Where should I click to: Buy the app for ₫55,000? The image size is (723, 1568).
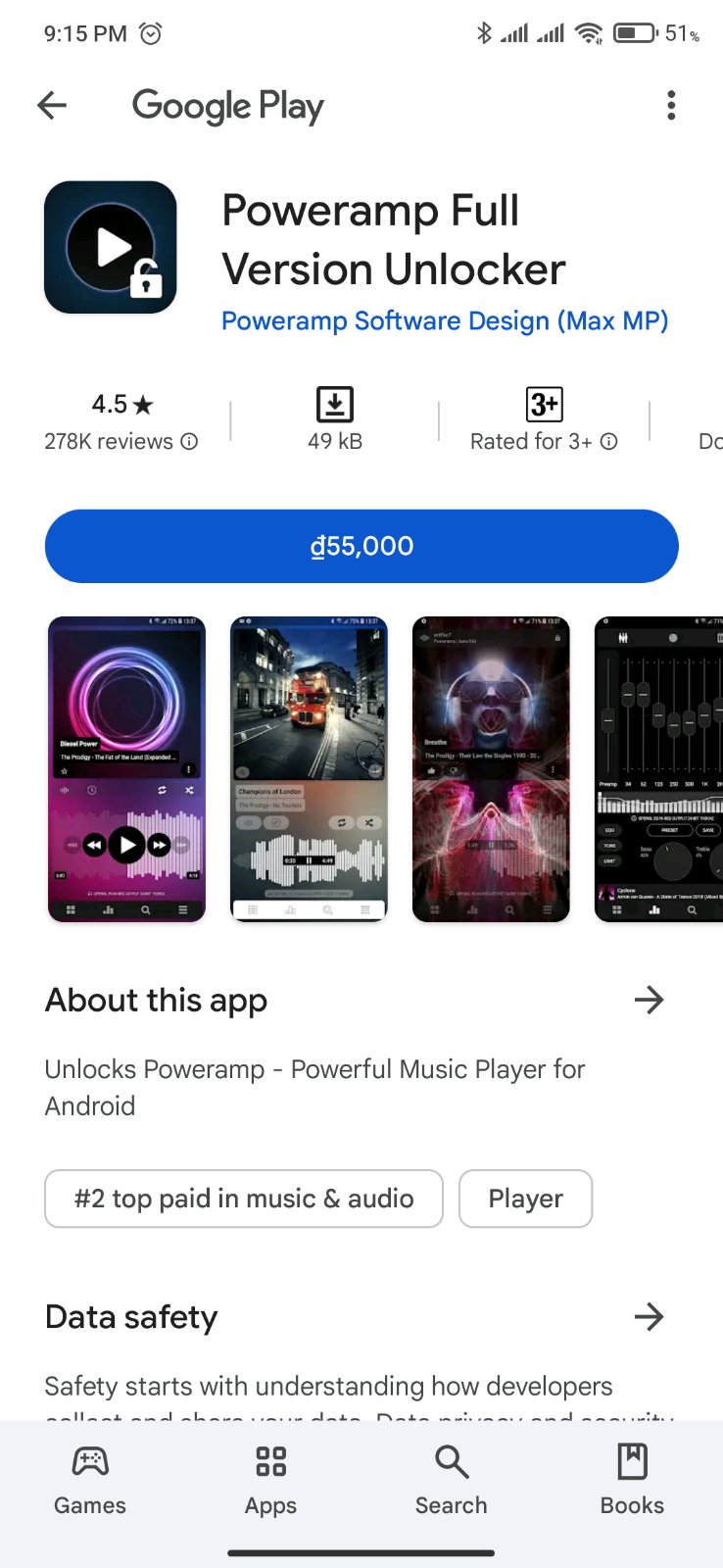(x=361, y=546)
